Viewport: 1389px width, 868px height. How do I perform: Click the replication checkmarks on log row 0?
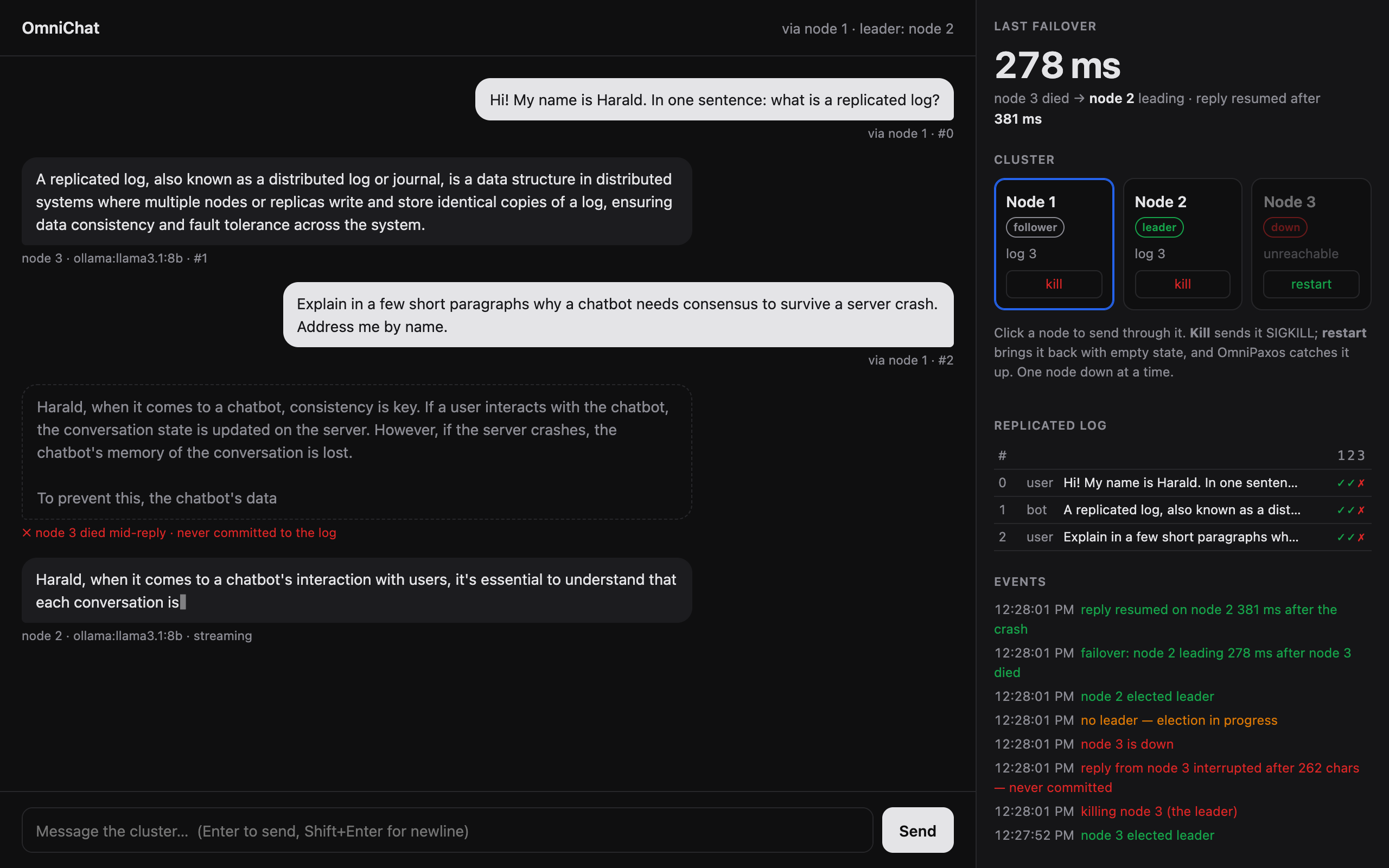coord(1350,483)
